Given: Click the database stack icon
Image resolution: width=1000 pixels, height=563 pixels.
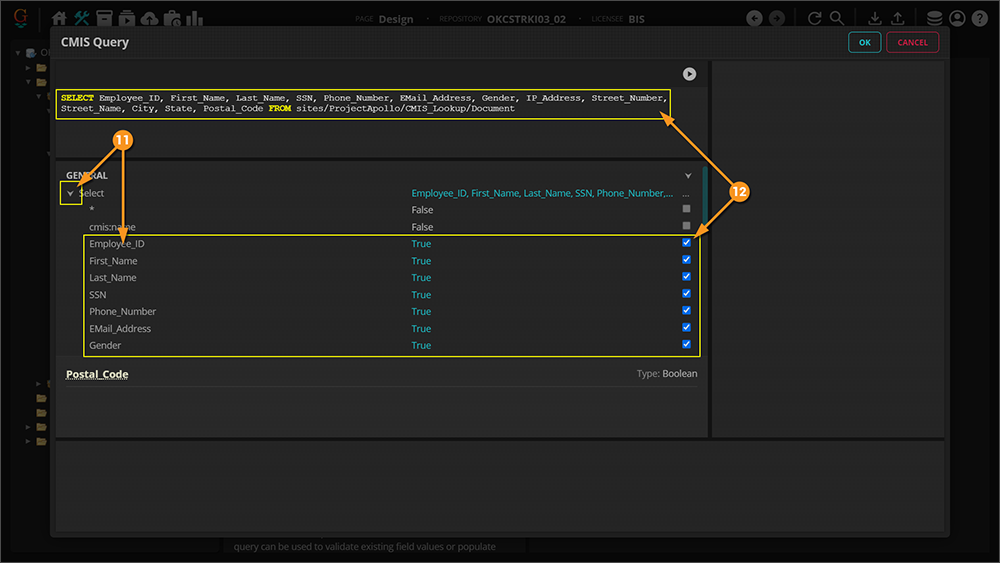Looking at the screenshot, I should click(x=934, y=19).
